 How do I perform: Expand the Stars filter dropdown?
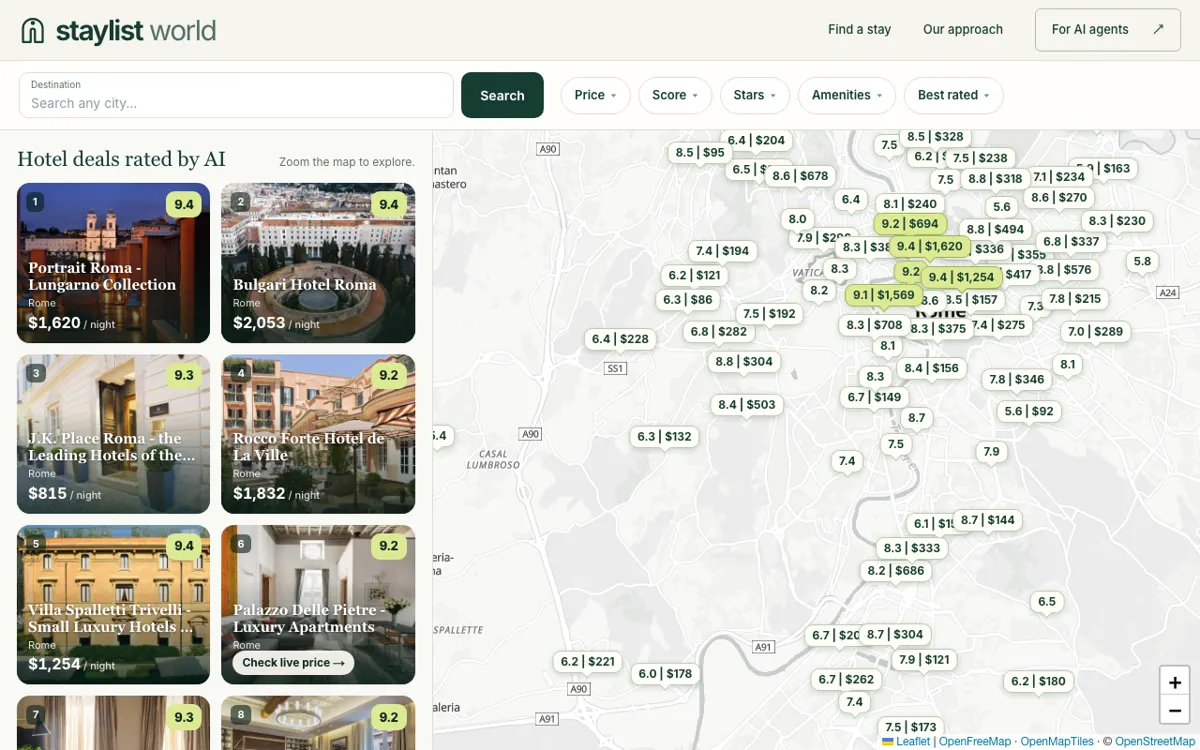[754, 95]
